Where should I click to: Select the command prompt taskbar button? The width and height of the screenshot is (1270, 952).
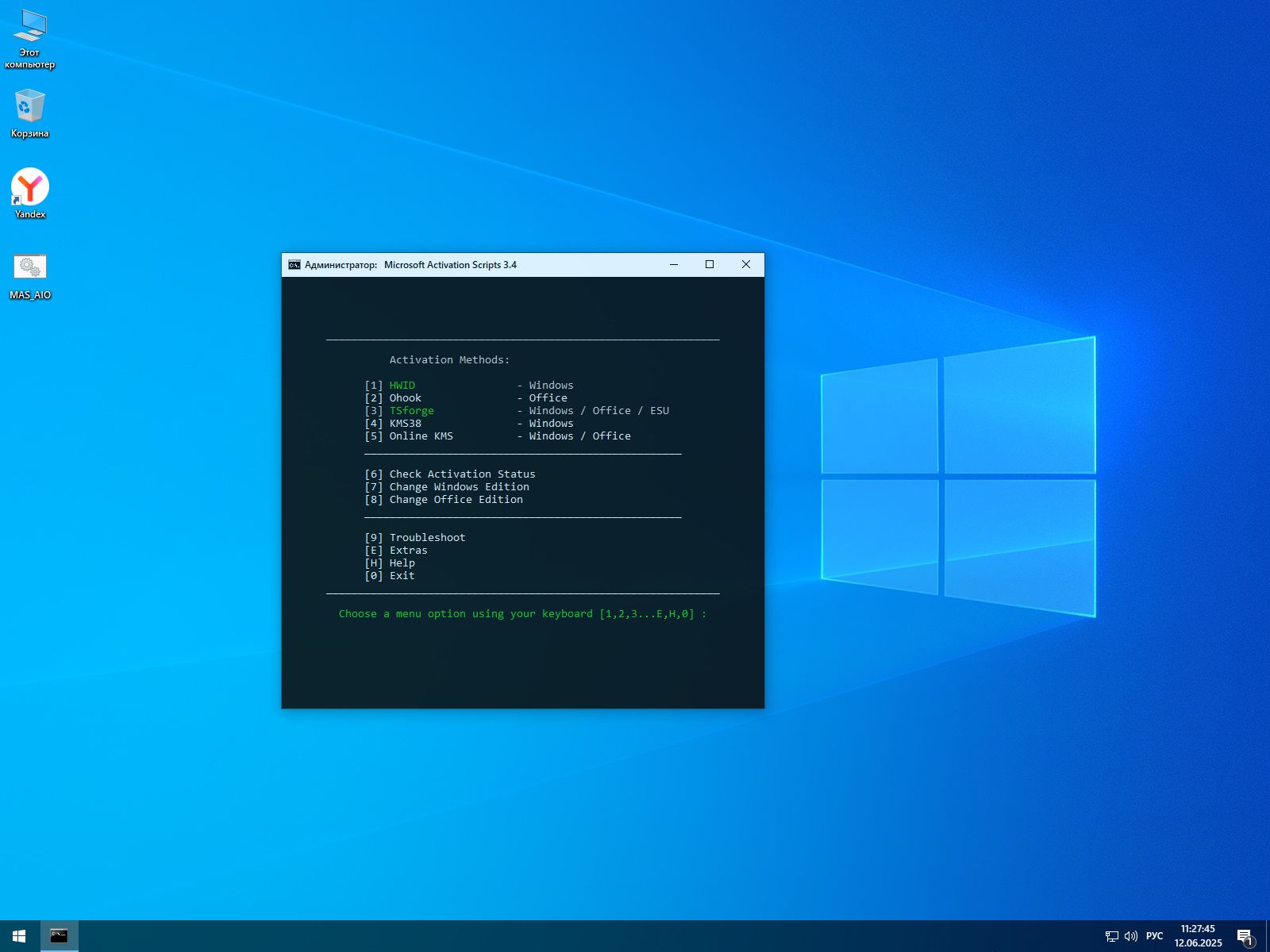(x=59, y=936)
